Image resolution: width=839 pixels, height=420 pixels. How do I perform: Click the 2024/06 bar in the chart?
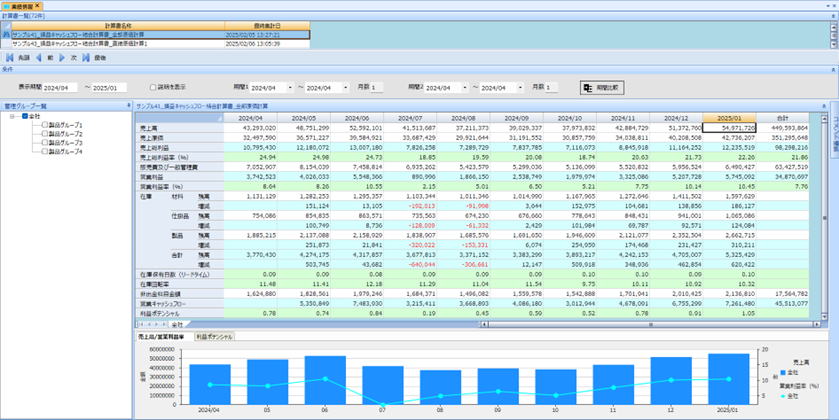point(325,380)
